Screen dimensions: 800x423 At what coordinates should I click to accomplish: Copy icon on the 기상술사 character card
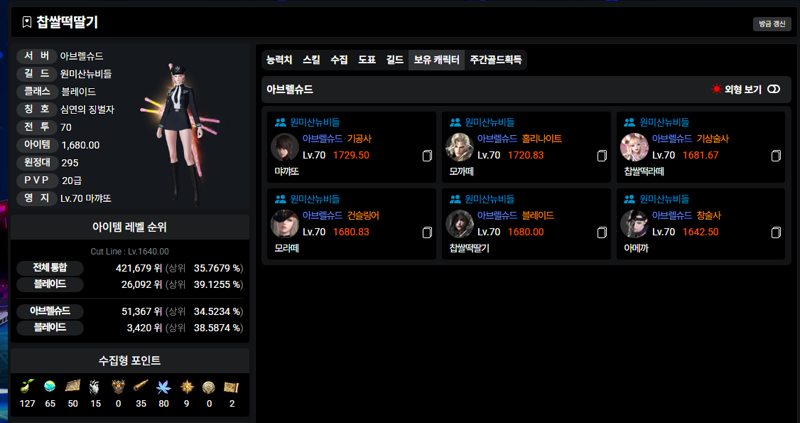(x=776, y=156)
